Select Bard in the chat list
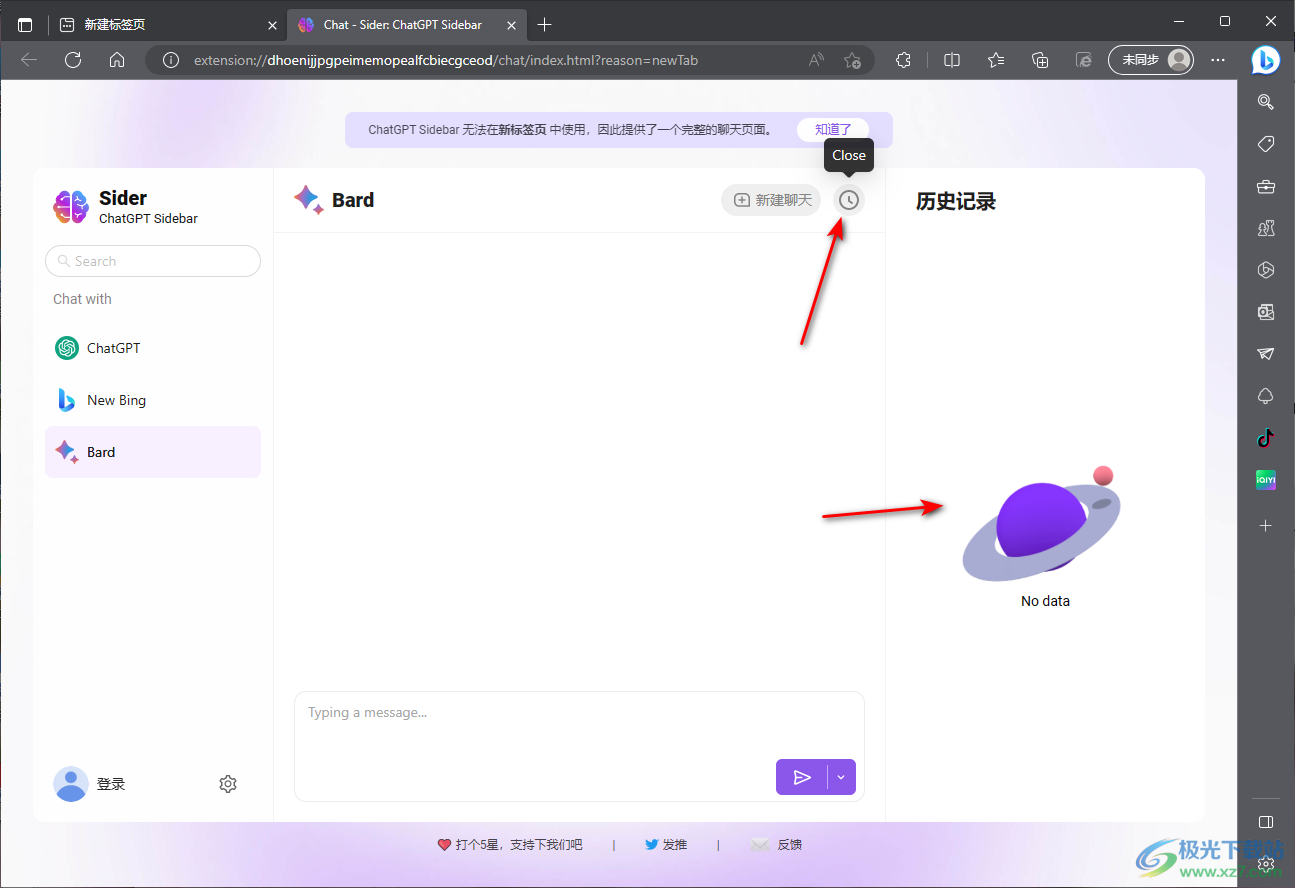This screenshot has width=1295, height=888. (x=153, y=452)
